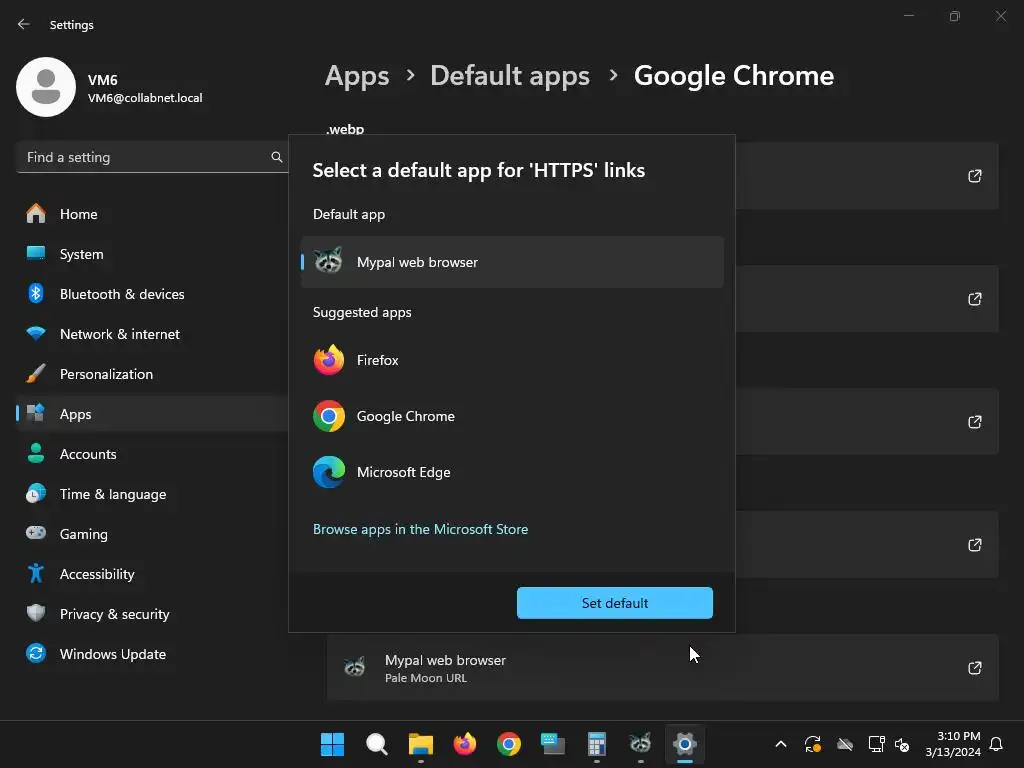The image size is (1024, 768).
Task: Select Mypal web browser as default app
Action: [x=512, y=262]
